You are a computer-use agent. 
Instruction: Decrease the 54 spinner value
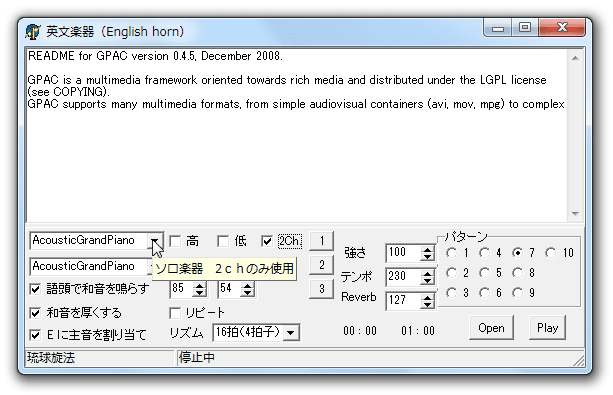(x=247, y=293)
